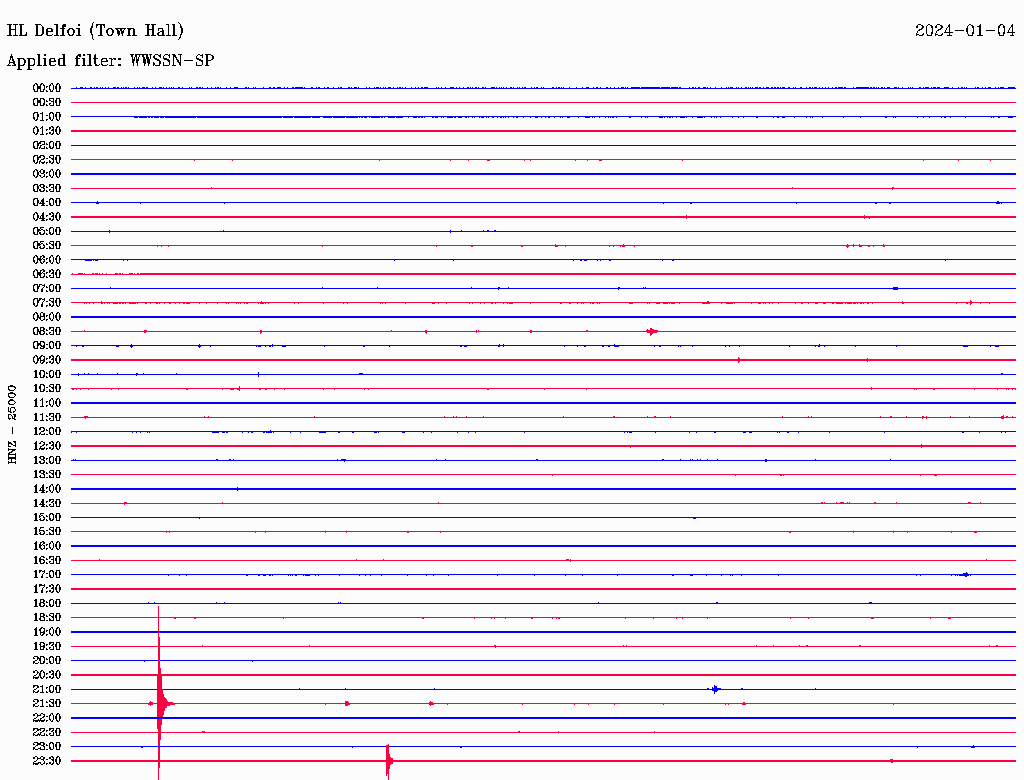The width and height of the screenshot is (1024, 780).
Task: Select the 02:00 time label
Action: 47,145
